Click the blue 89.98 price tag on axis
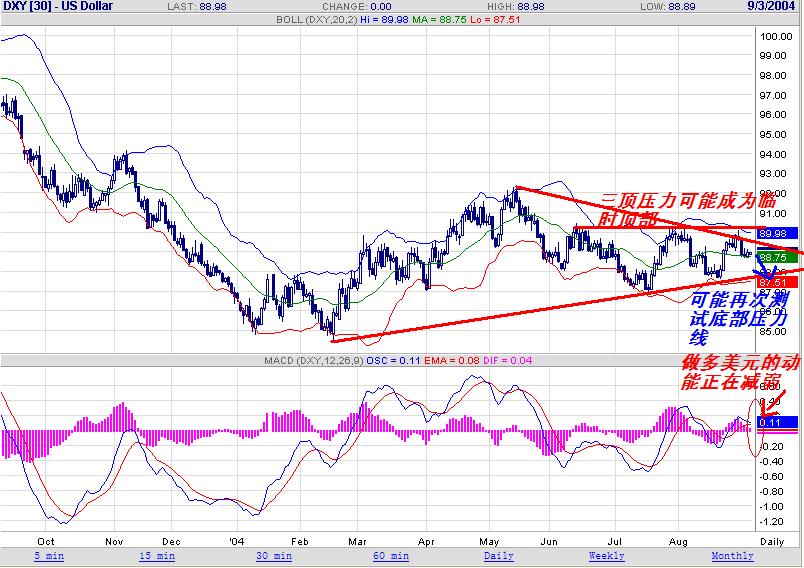 (x=777, y=233)
